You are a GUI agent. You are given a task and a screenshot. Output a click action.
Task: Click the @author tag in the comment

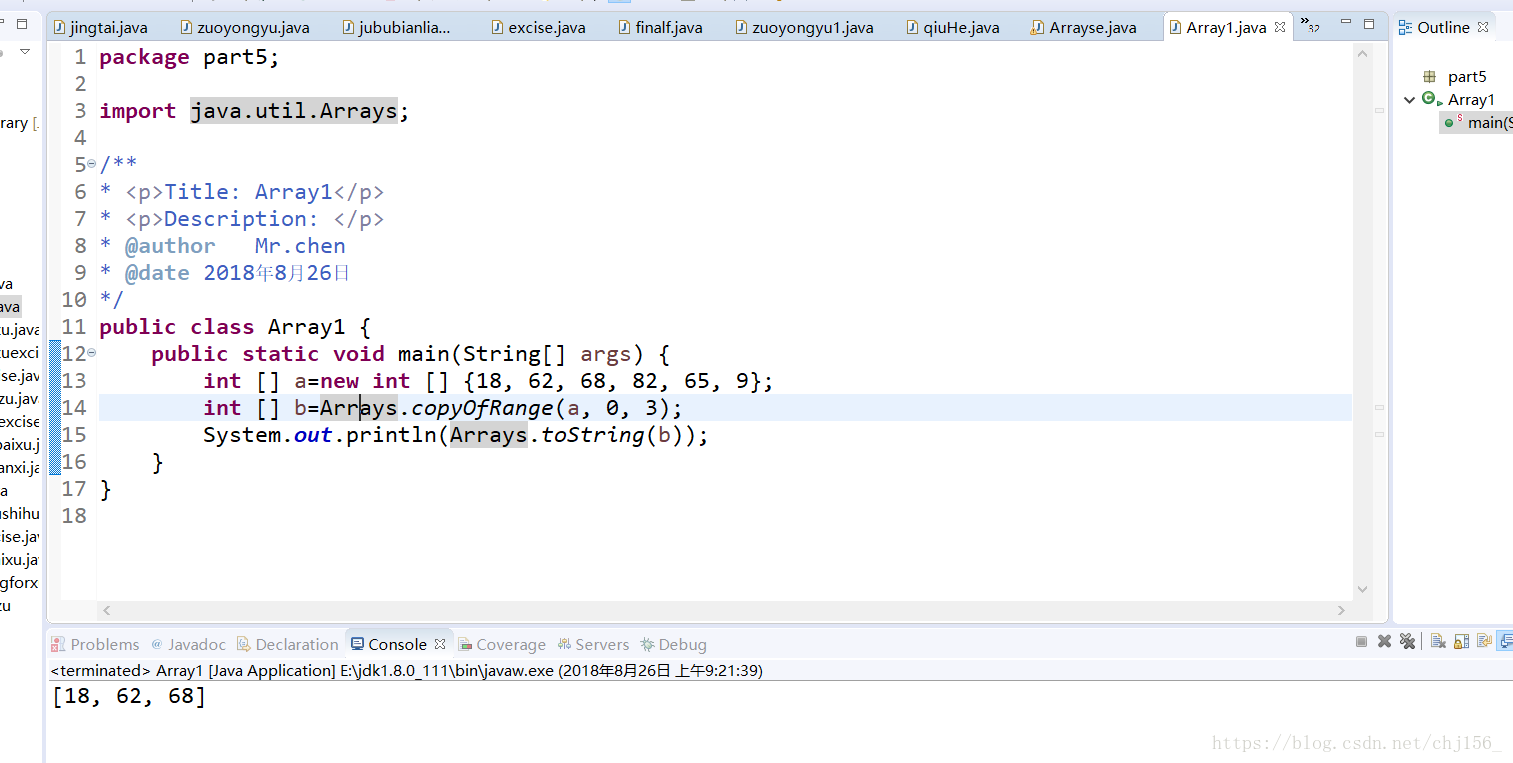[x=170, y=246]
